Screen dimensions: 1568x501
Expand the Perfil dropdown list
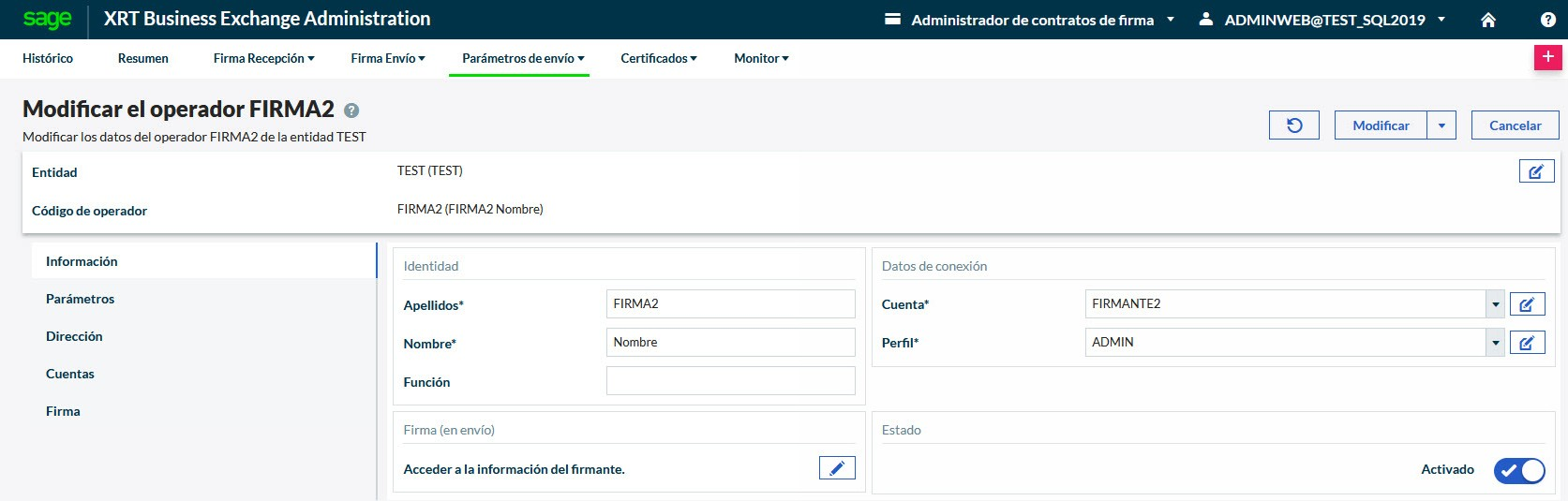[x=1495, y=343]
